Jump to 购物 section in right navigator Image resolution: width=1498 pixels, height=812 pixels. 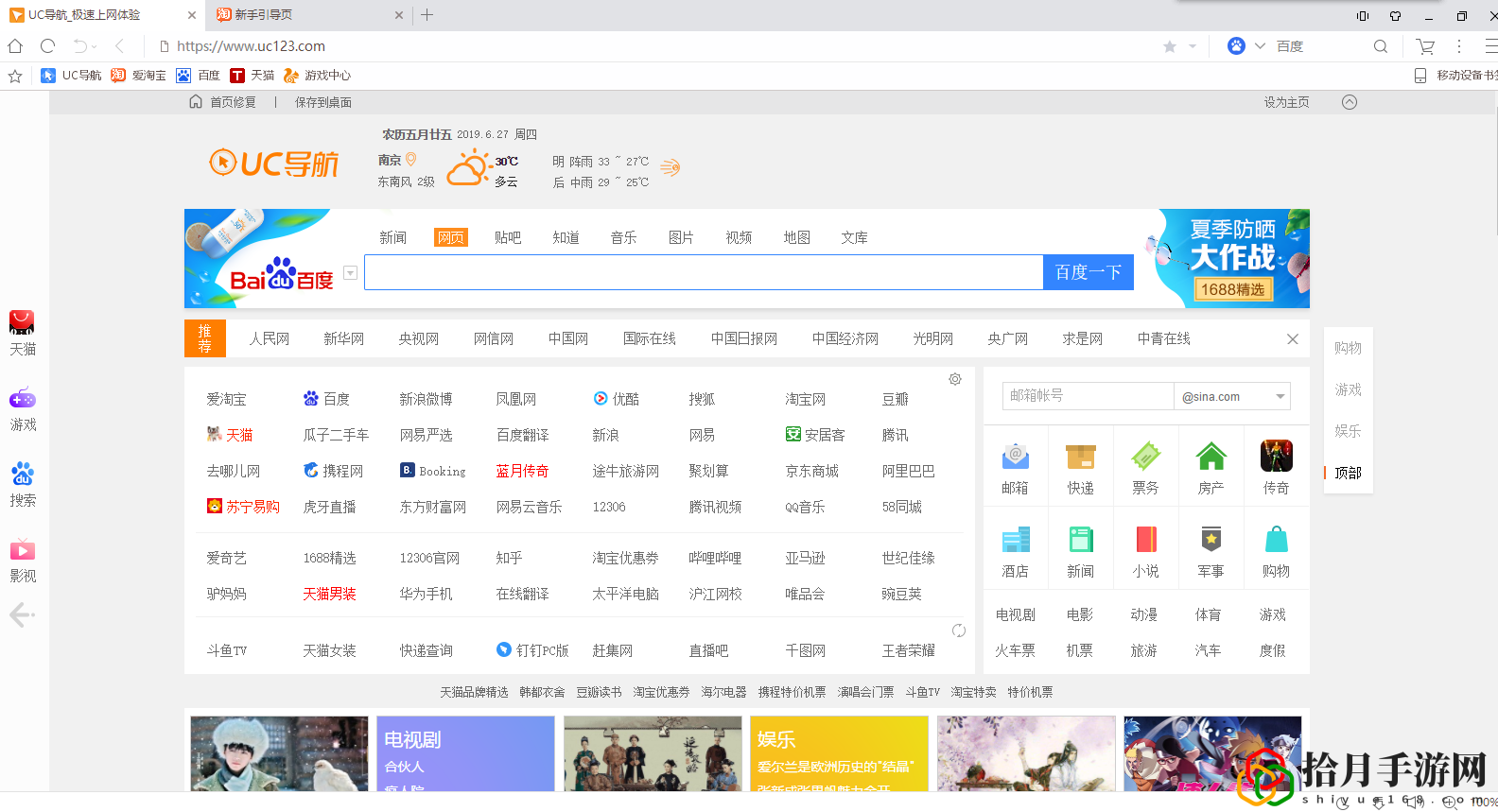tap(1348, 348)
